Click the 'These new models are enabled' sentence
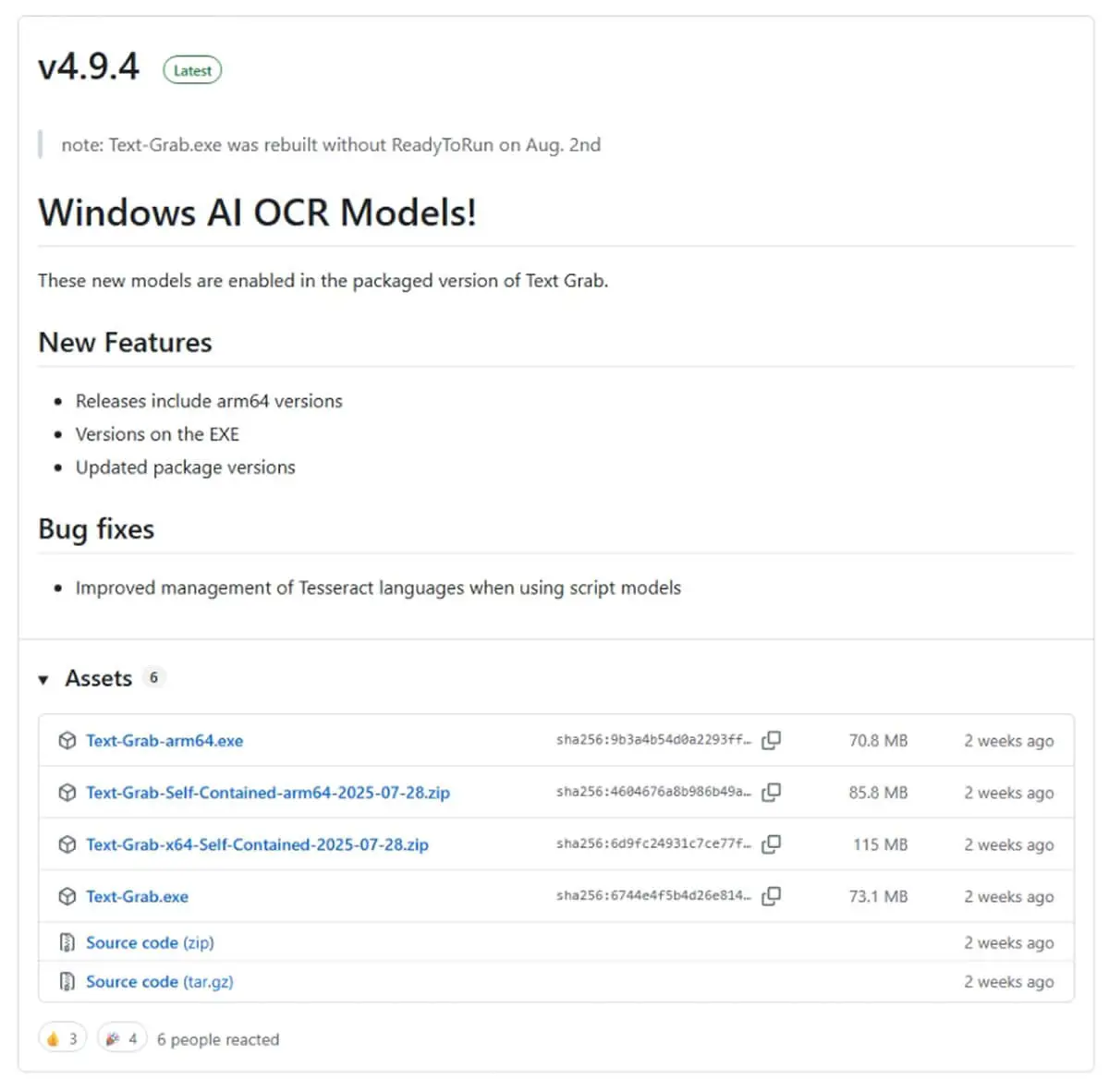The width and height of the screenshot is (1109, 1092). (323, 281)
